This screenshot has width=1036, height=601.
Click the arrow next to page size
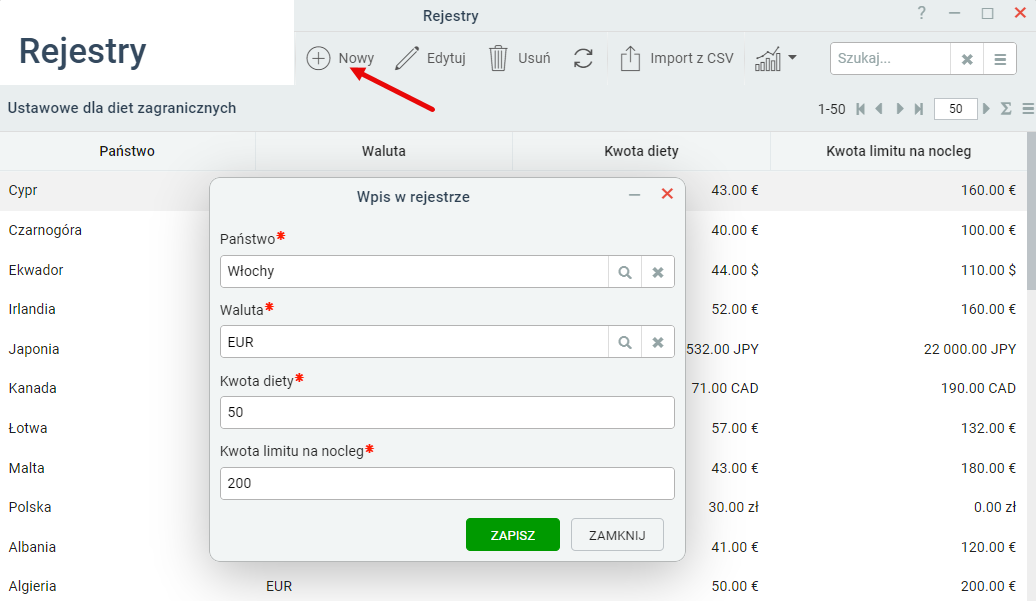coord(986,108)
